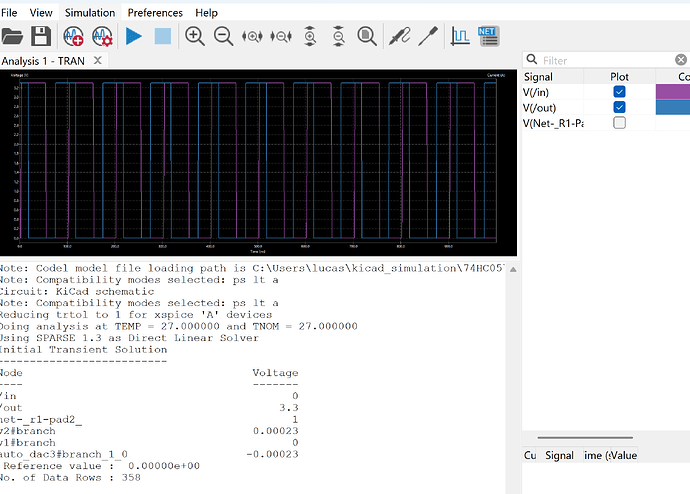Viewport: 690px width, 494px height.
Task: Uncheck the plot checkbox for V(/out)
Action: (x=619, y=107)
